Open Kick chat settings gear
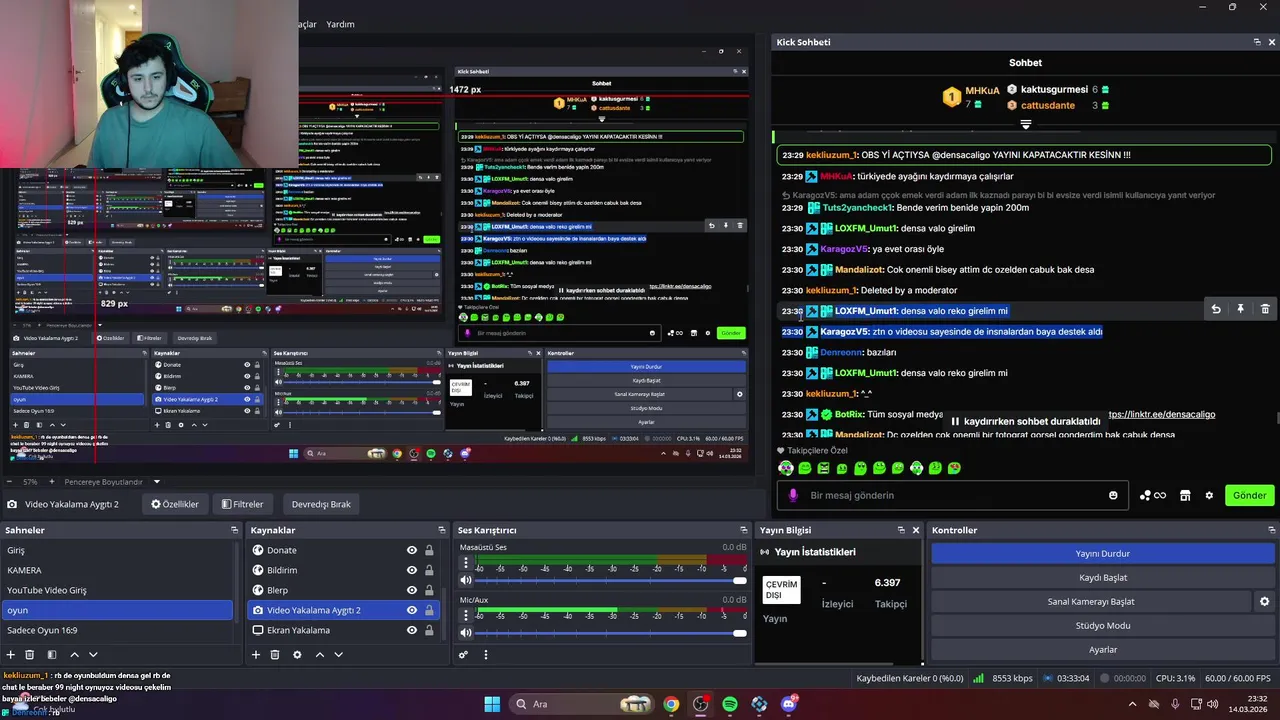This screenshot has width=1280, height=720. point(1209,495)
